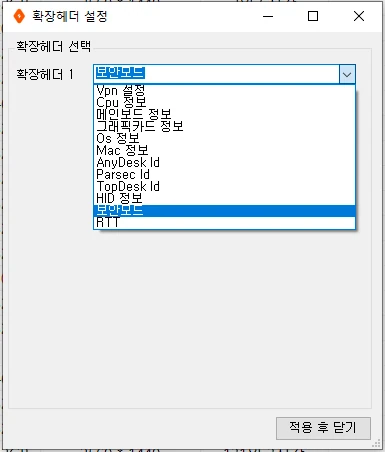Collapse the 확장헤더 1 dropdown arrow
Viewport: 385px width, 452px height.
tap(347, 74)
